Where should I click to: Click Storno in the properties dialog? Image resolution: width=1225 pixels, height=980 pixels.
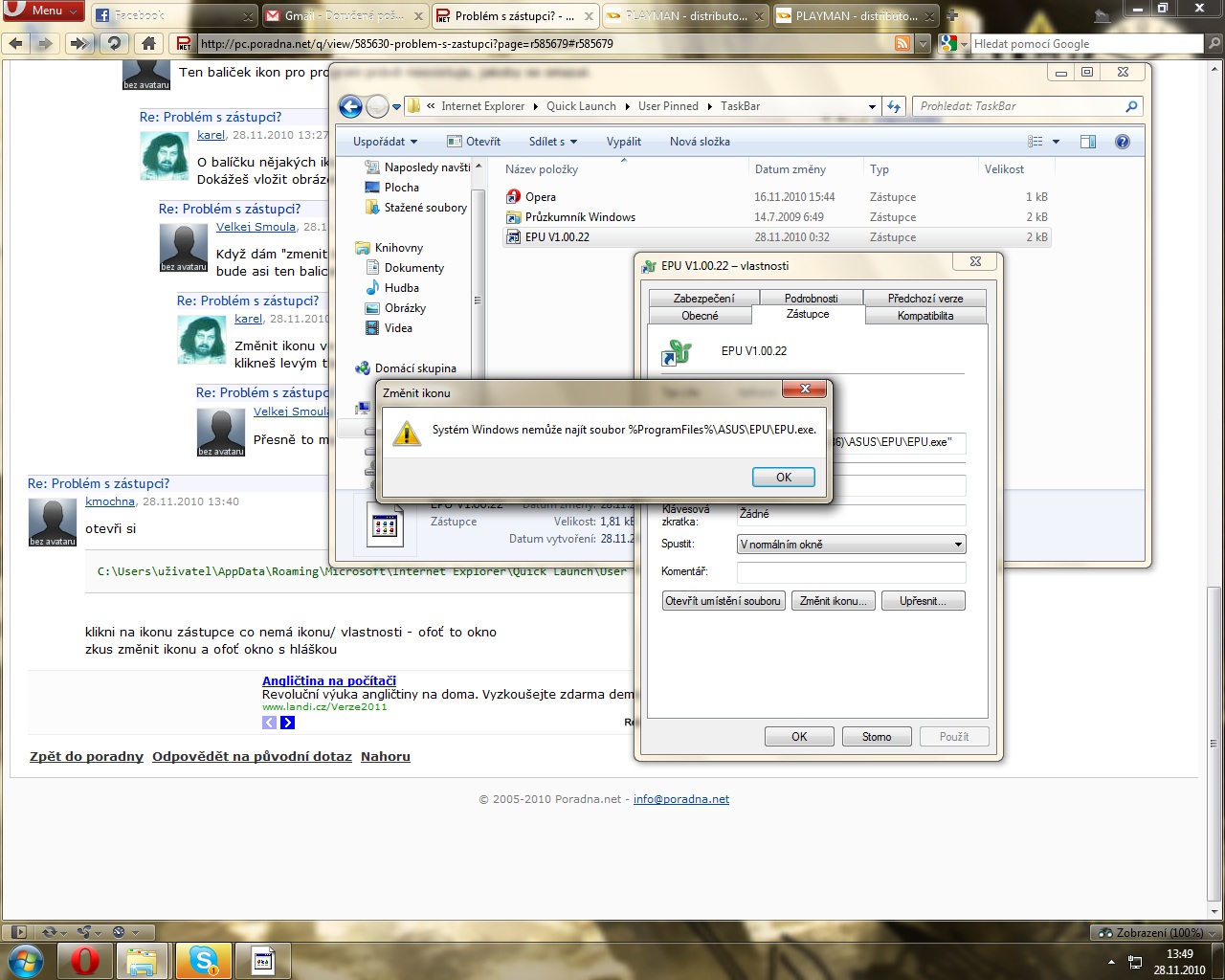click(x=877, y=737)
